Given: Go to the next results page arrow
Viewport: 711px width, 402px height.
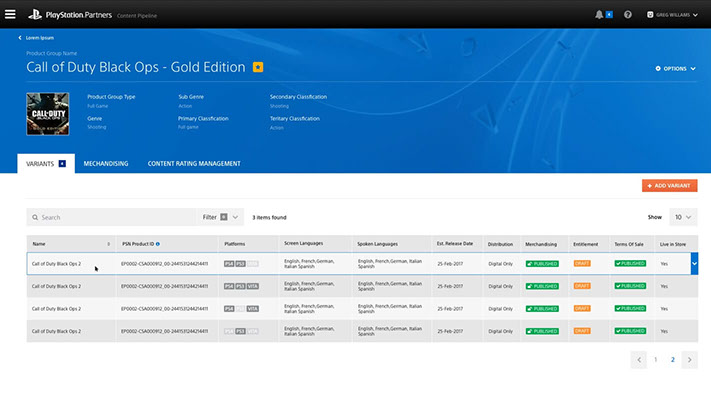Looking at the screenshot, I should [x=689, y=359].
